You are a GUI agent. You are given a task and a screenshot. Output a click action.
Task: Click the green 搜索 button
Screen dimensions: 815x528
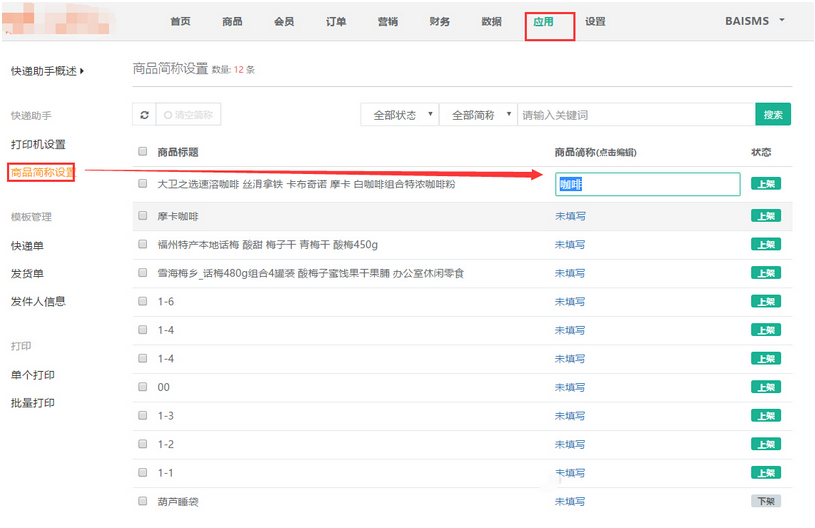[x=772, y=115]
